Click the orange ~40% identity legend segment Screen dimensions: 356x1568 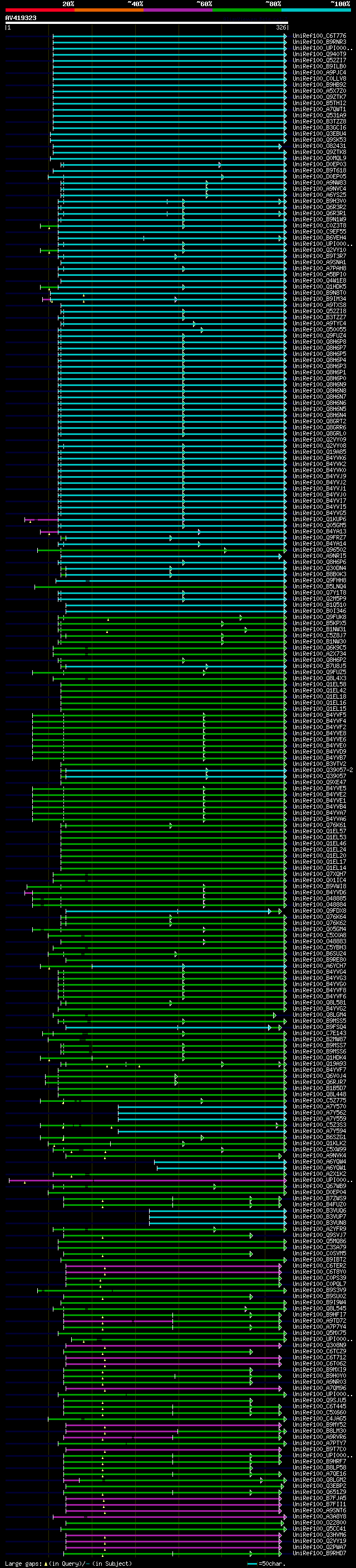109,10
